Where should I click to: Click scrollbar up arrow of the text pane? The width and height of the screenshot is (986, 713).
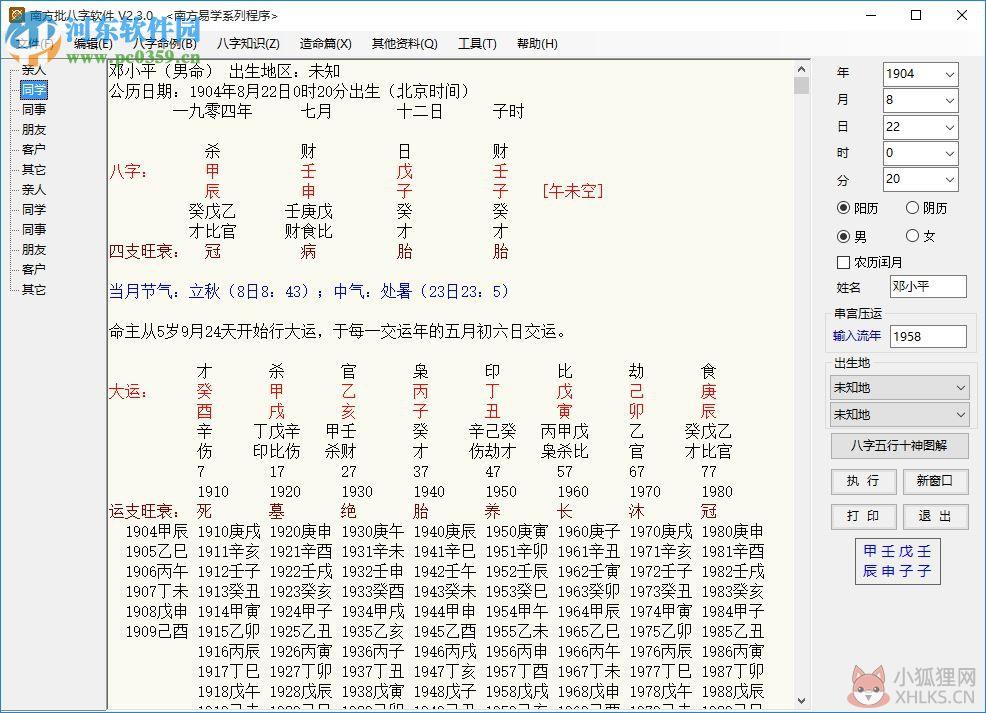click(x=801, y=69)
